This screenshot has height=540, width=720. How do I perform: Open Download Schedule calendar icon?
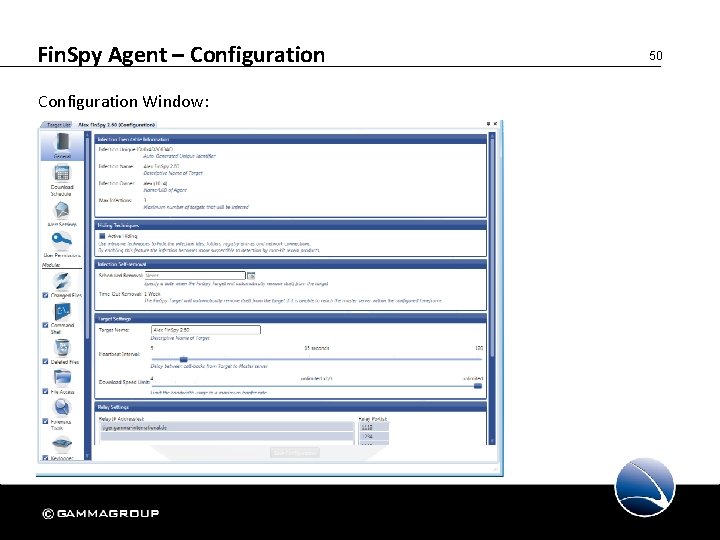point(62,174)
